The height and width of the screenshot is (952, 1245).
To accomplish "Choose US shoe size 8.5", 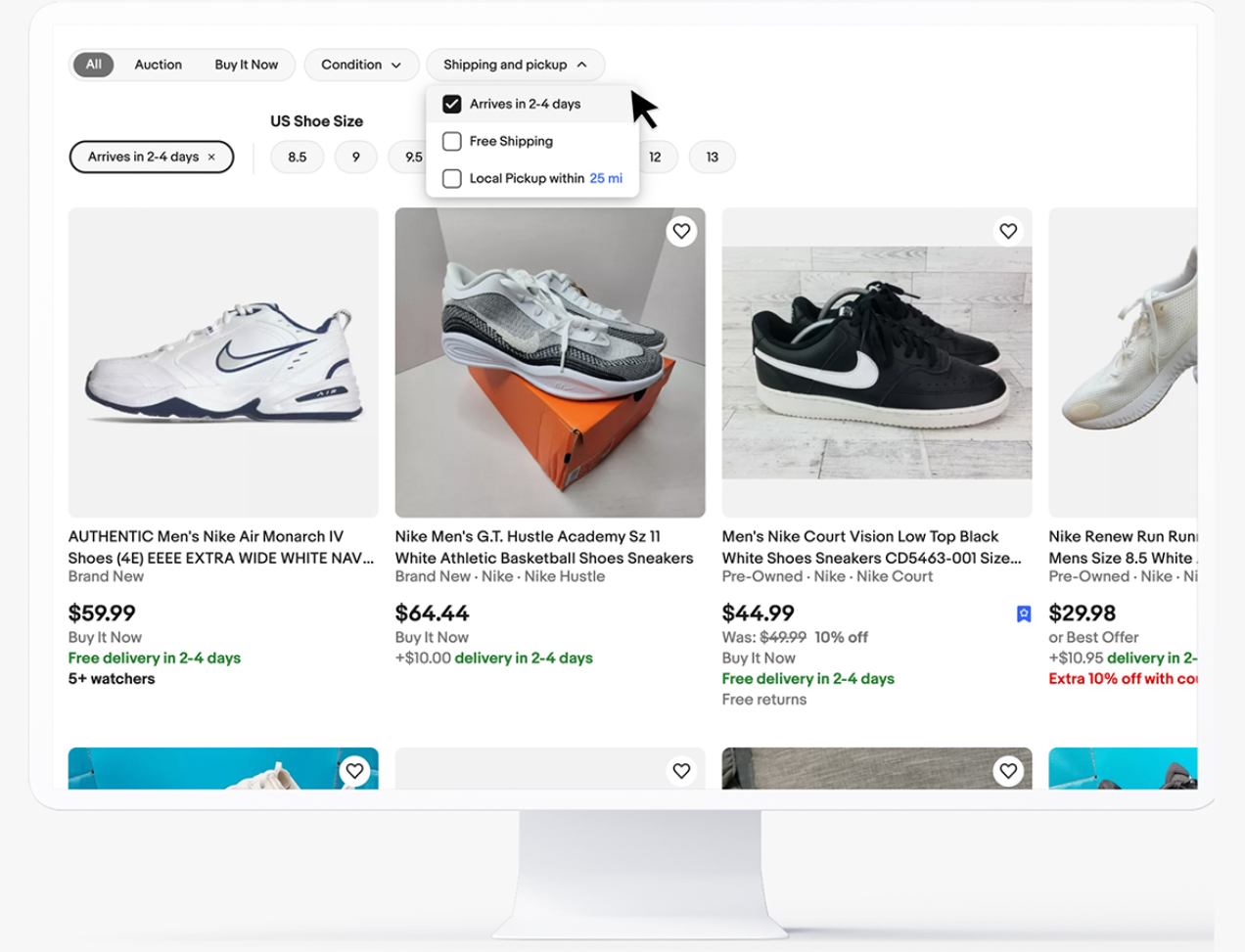I will point(298,158).
